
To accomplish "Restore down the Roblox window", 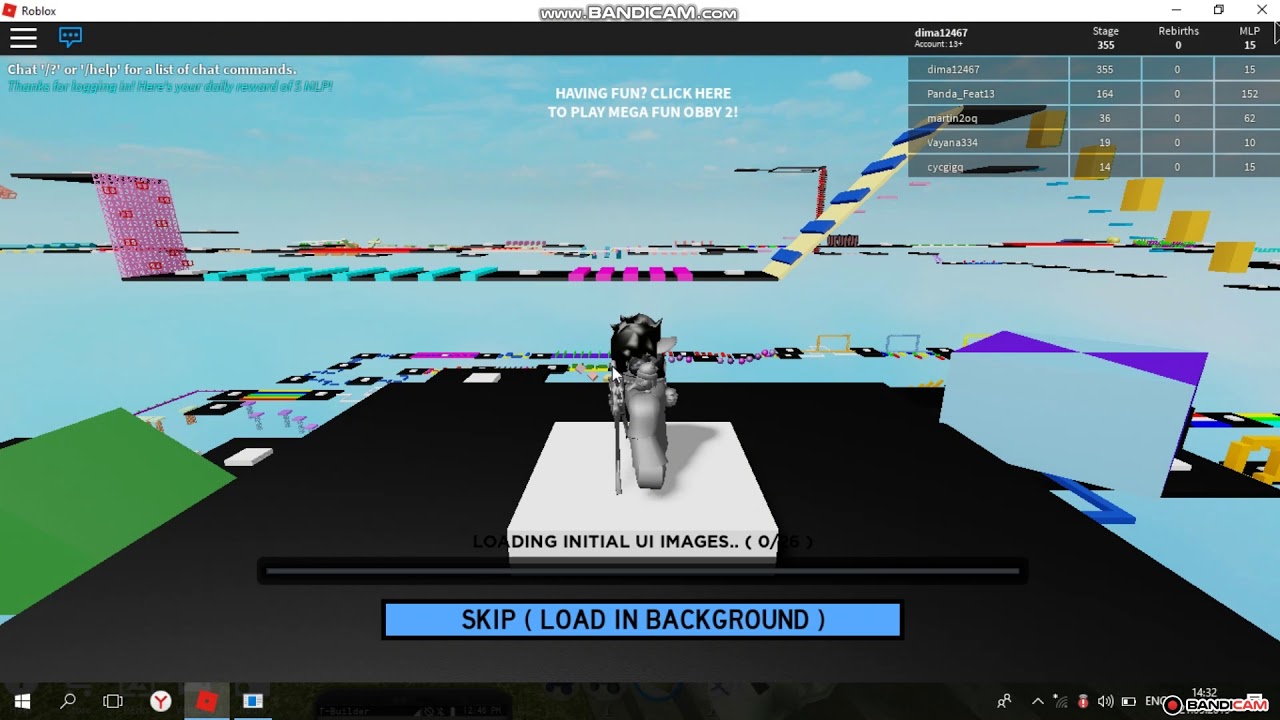I will coord(1219,10).
